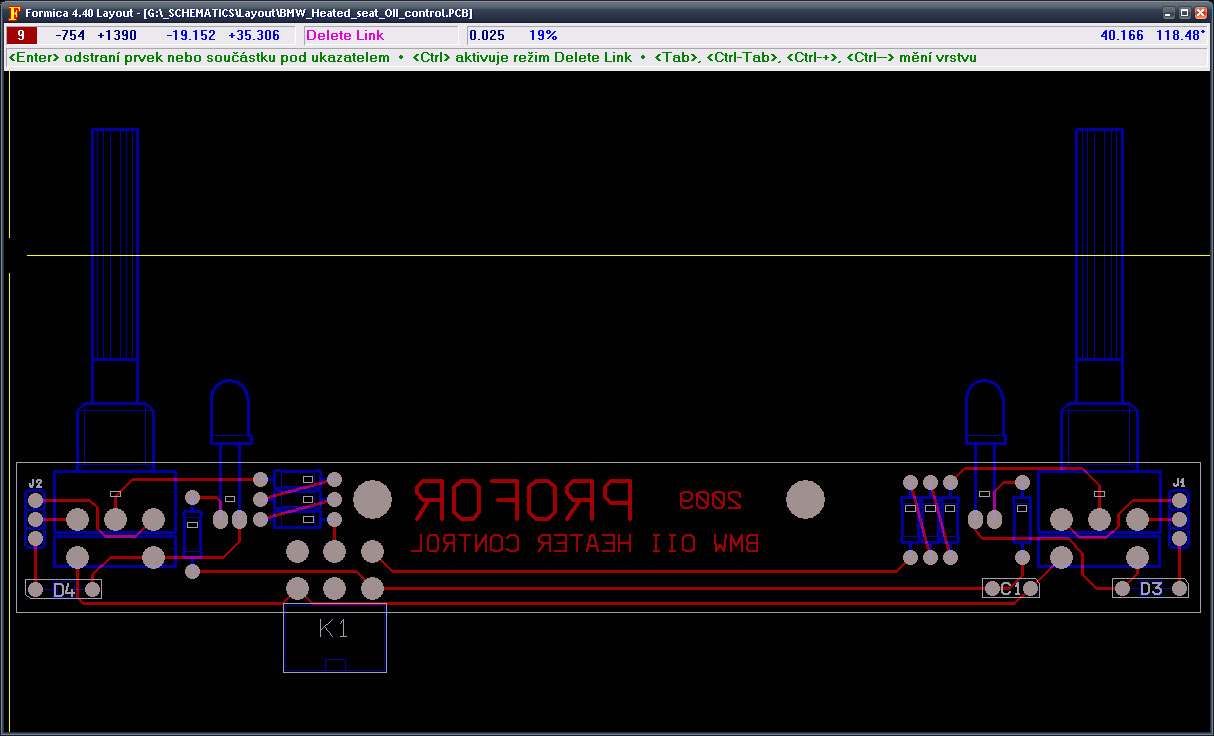The width and height of the screenshot is (1214, 736).
Task: Maximize the Formica Layout window
Action: pyautogui.click(x=1184, y=13)
